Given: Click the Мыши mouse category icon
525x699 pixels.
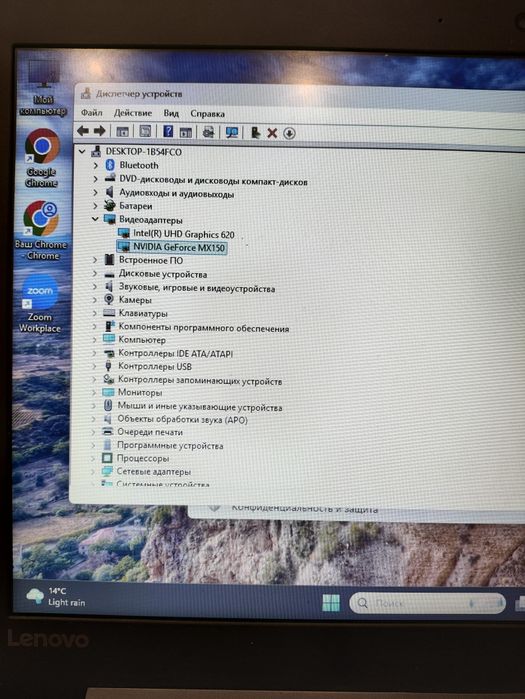Looking at the screenshot, I should click(108, 405).
